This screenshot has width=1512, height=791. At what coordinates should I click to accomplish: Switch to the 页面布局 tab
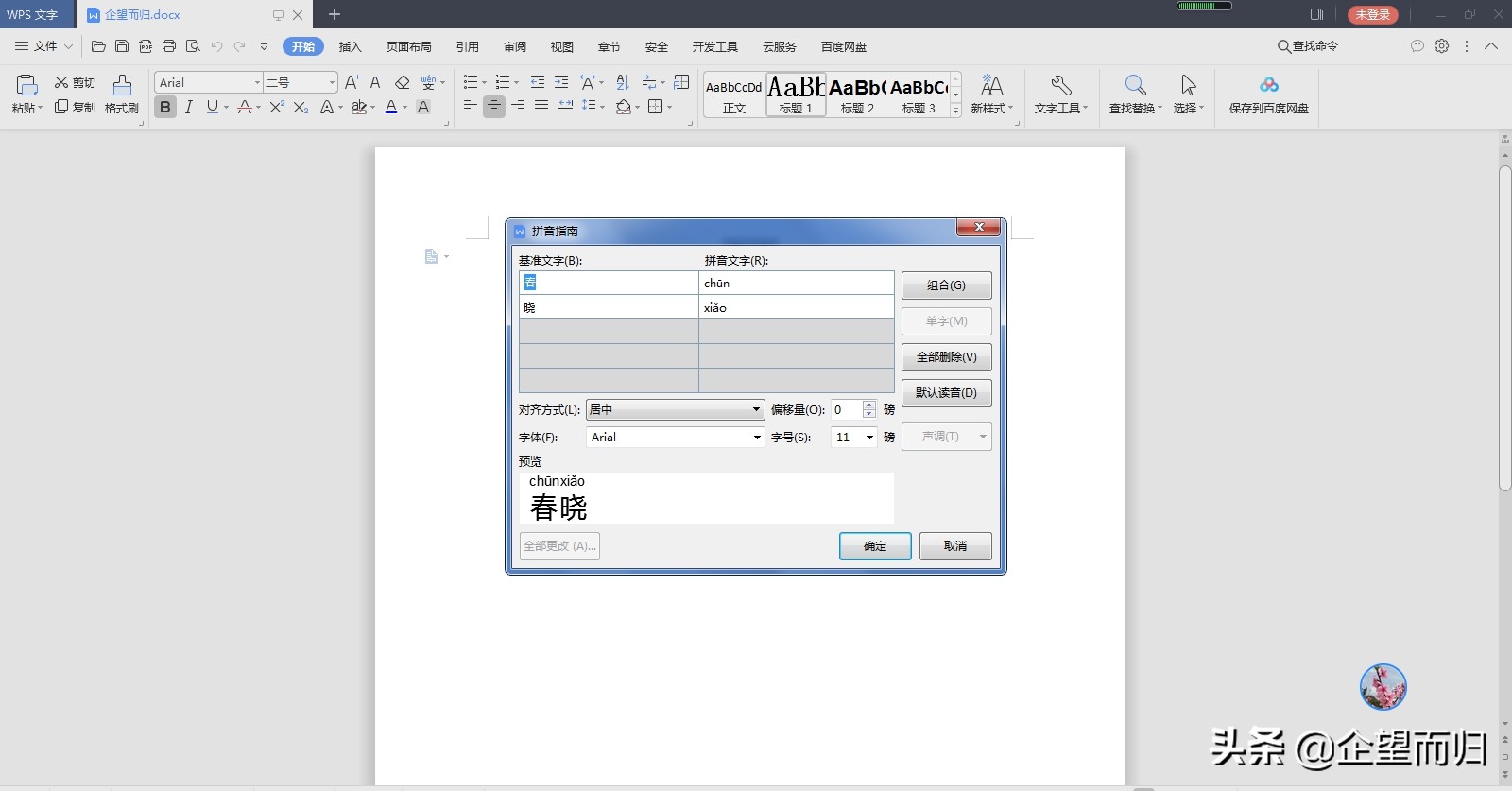click(408, 46)
